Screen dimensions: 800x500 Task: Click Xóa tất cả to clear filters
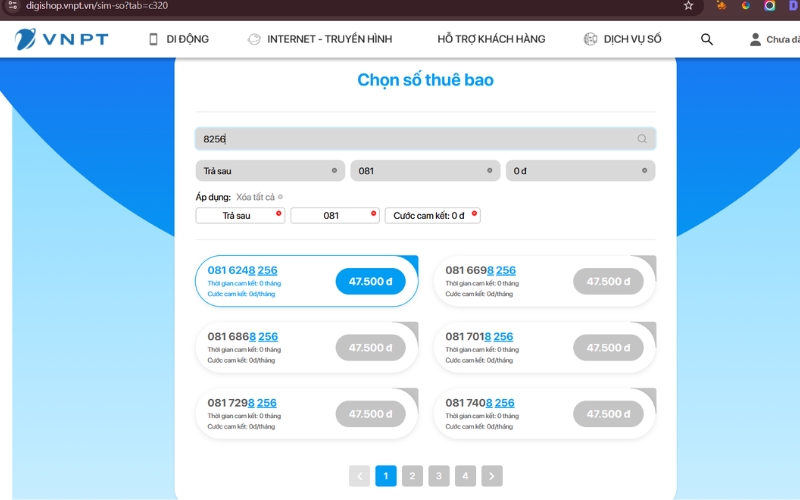click(x=259, y=197)
